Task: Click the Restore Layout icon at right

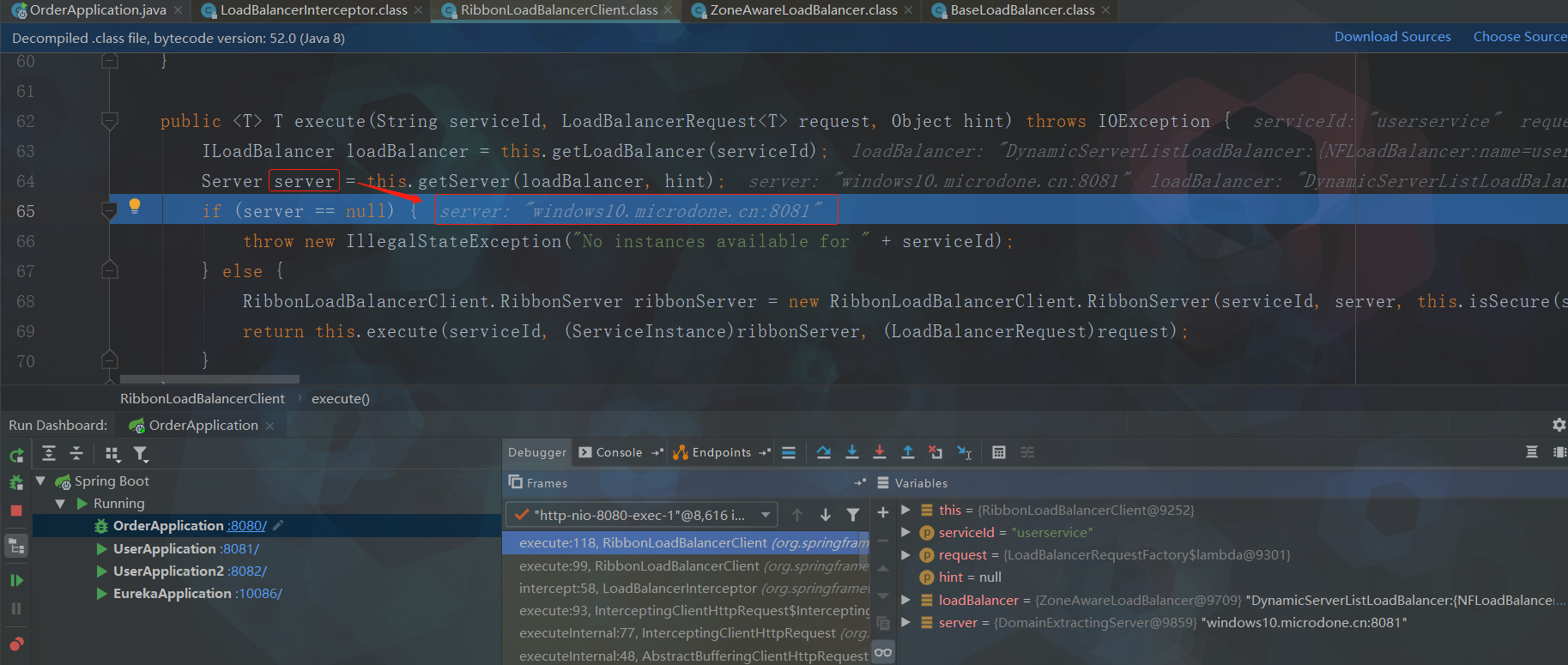Action: click(x=1532, y=452)
